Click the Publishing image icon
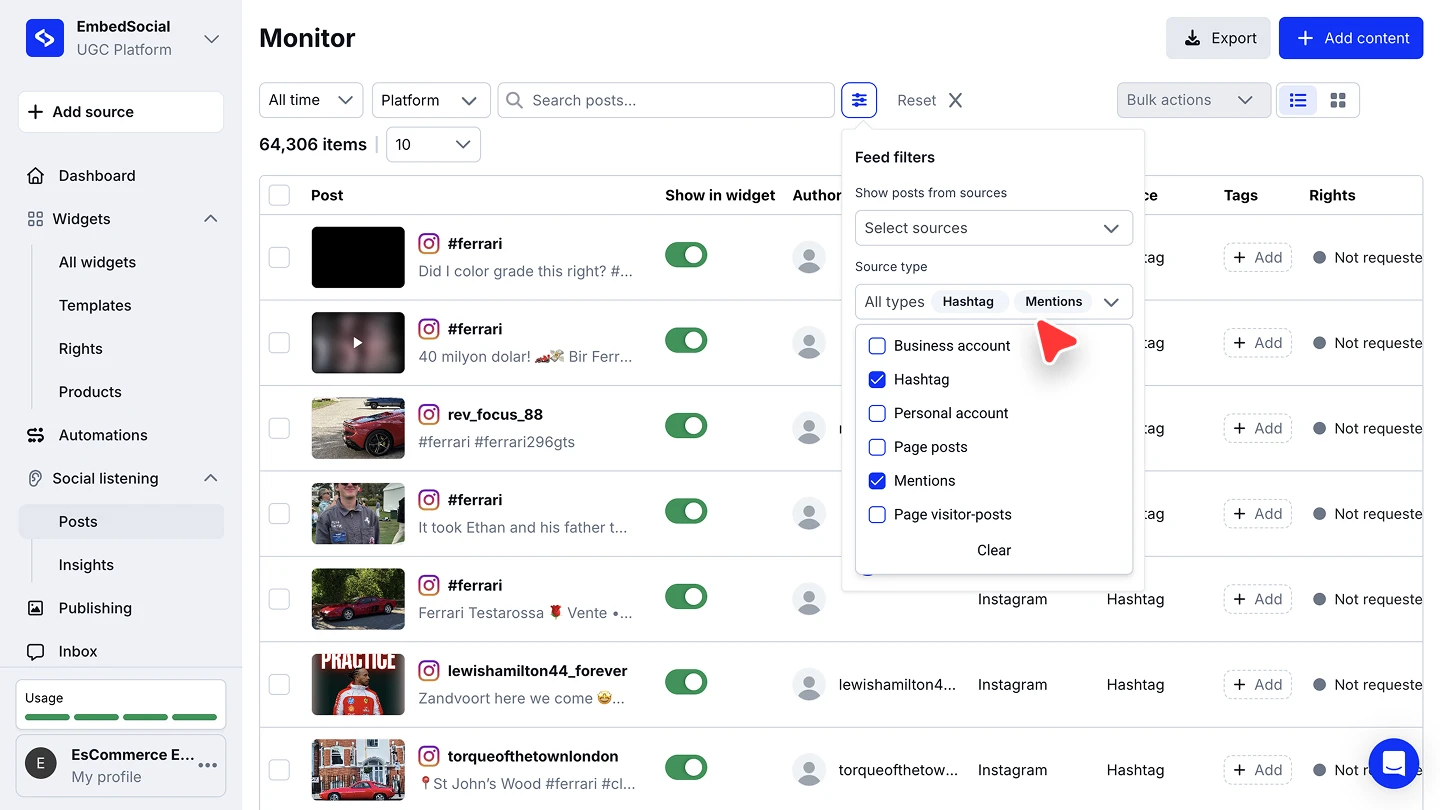This screenshot has width=1440, height=810. click(36, 608)
